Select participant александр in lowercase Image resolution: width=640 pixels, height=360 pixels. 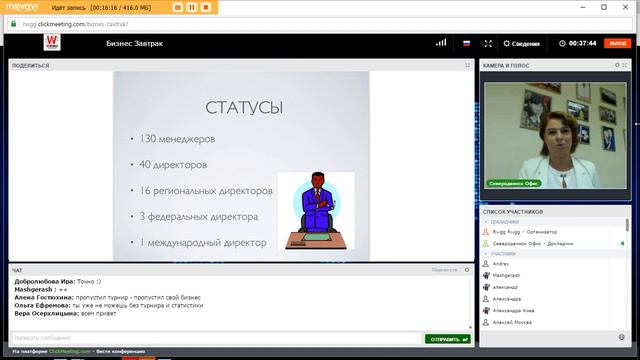tap(505, 287)
